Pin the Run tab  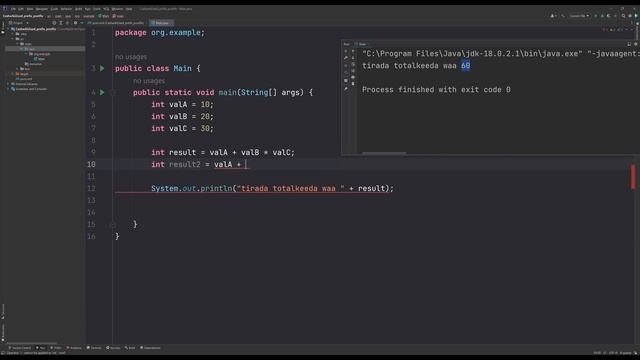tap(346, 89)
